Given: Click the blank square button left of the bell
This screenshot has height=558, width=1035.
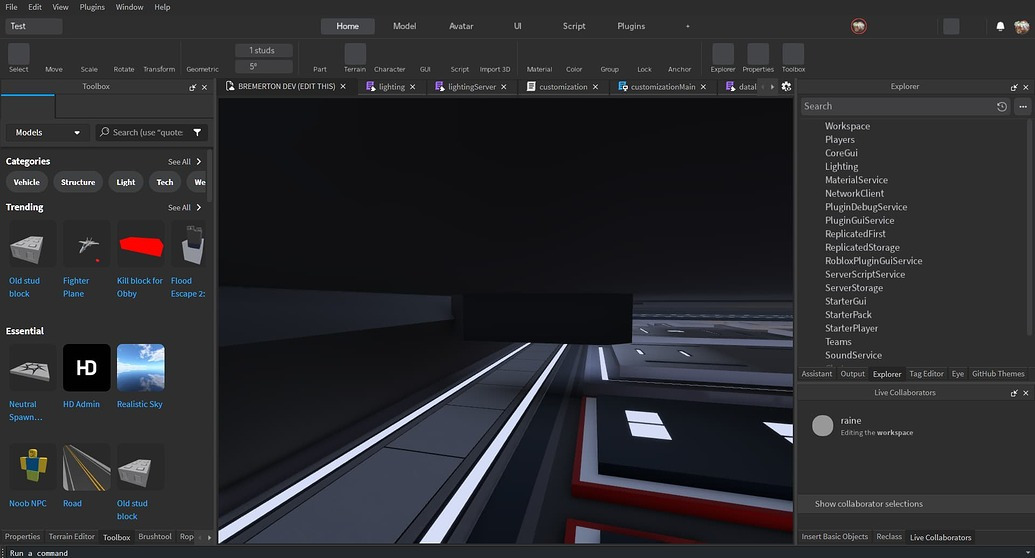Looking at the screenshot, I should tap(951, 26).
